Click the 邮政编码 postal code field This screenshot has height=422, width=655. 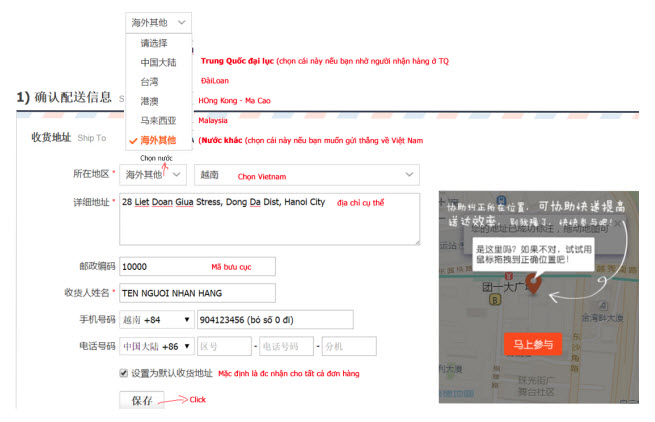[x=197, y=267]
